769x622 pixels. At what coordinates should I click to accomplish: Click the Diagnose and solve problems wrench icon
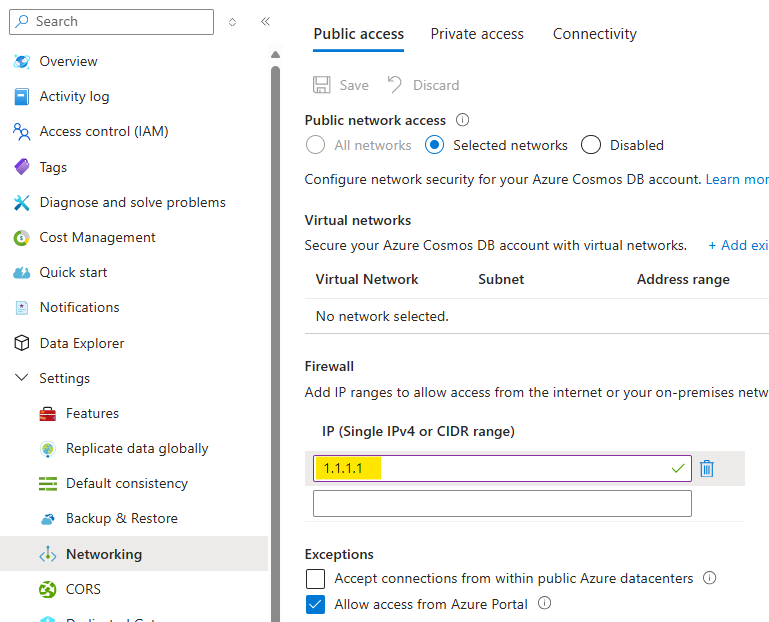click(22, 203)
